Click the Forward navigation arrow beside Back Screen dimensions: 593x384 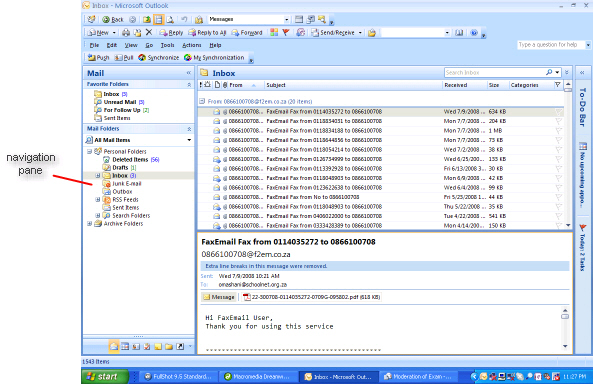[132, 19]
